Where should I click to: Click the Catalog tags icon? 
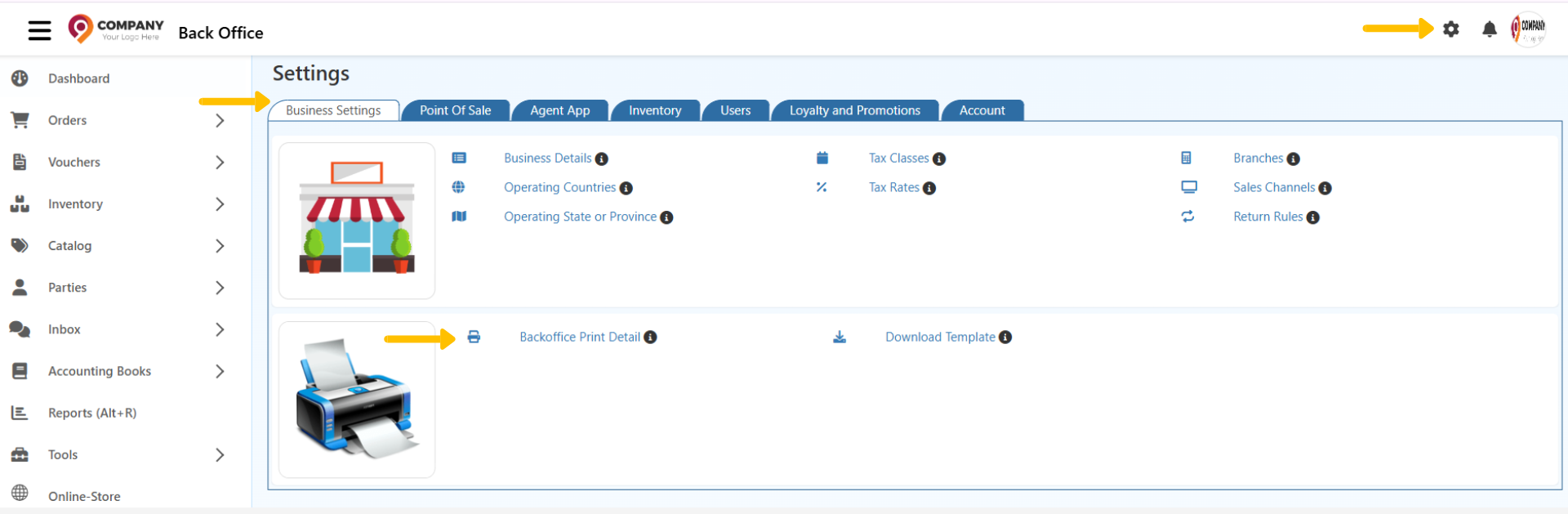pos(20,245)
